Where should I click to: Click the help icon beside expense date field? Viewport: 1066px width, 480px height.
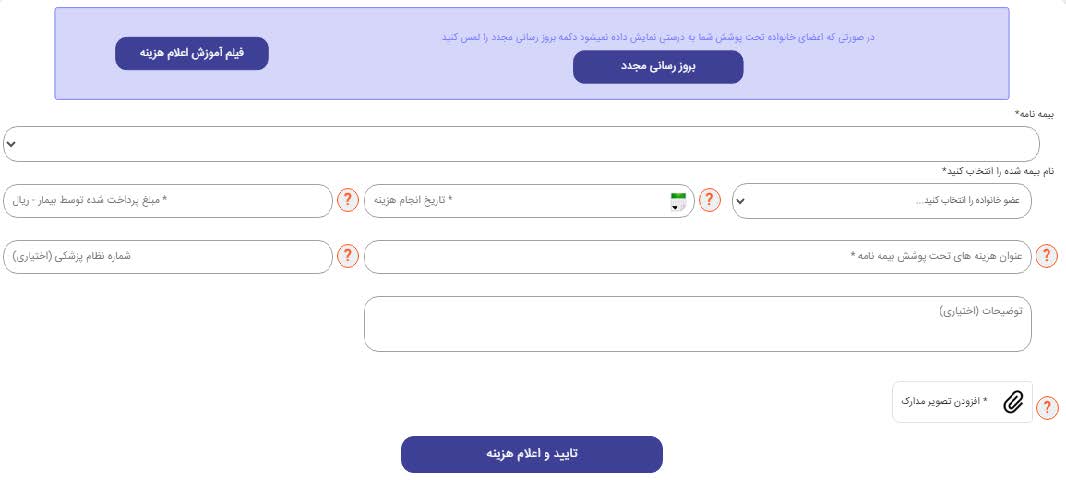pos(709,200)
